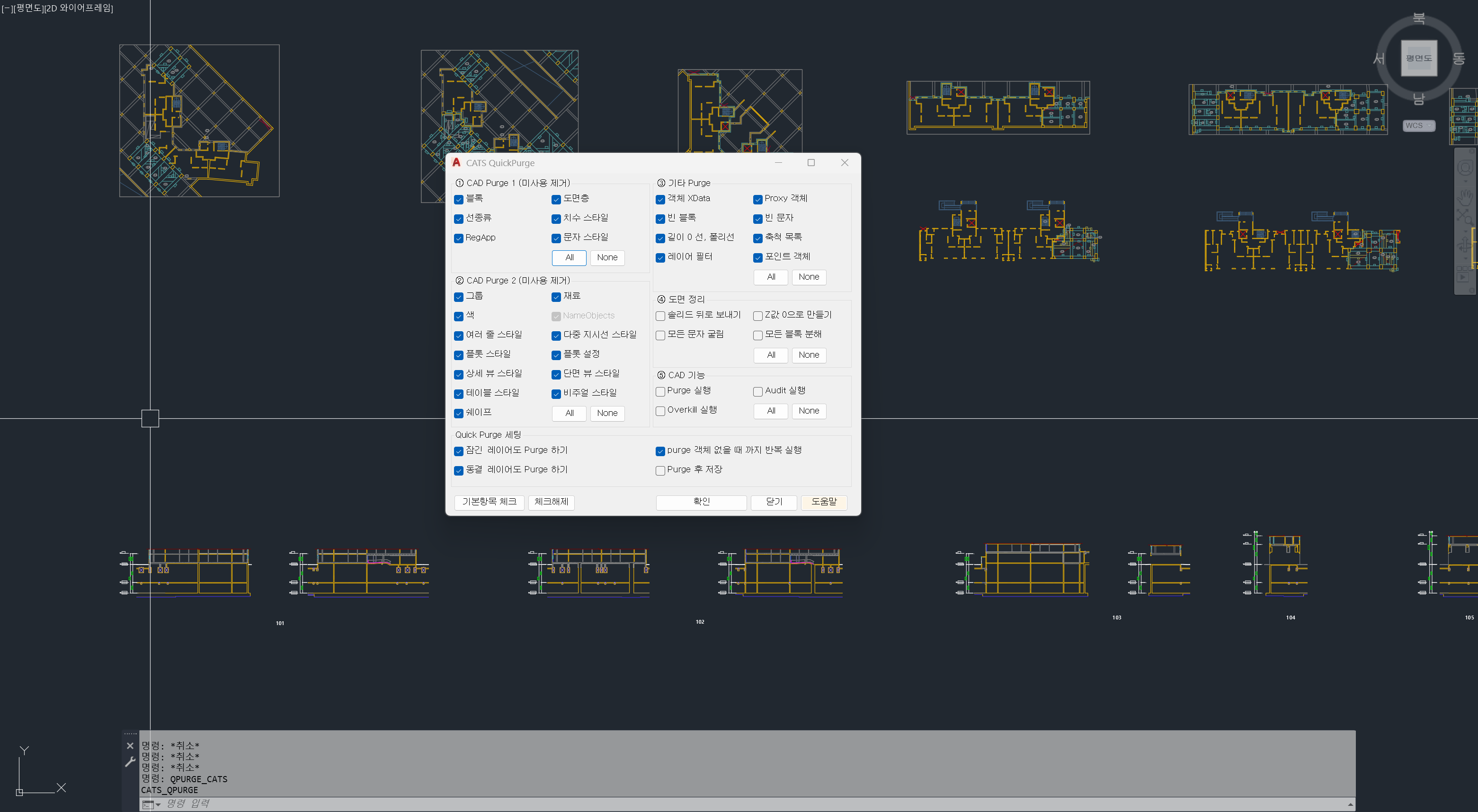This screenshot has height=812, width=1478.
Task: Click the ViewCube 평면도 top face
Action: (1419, 58)
